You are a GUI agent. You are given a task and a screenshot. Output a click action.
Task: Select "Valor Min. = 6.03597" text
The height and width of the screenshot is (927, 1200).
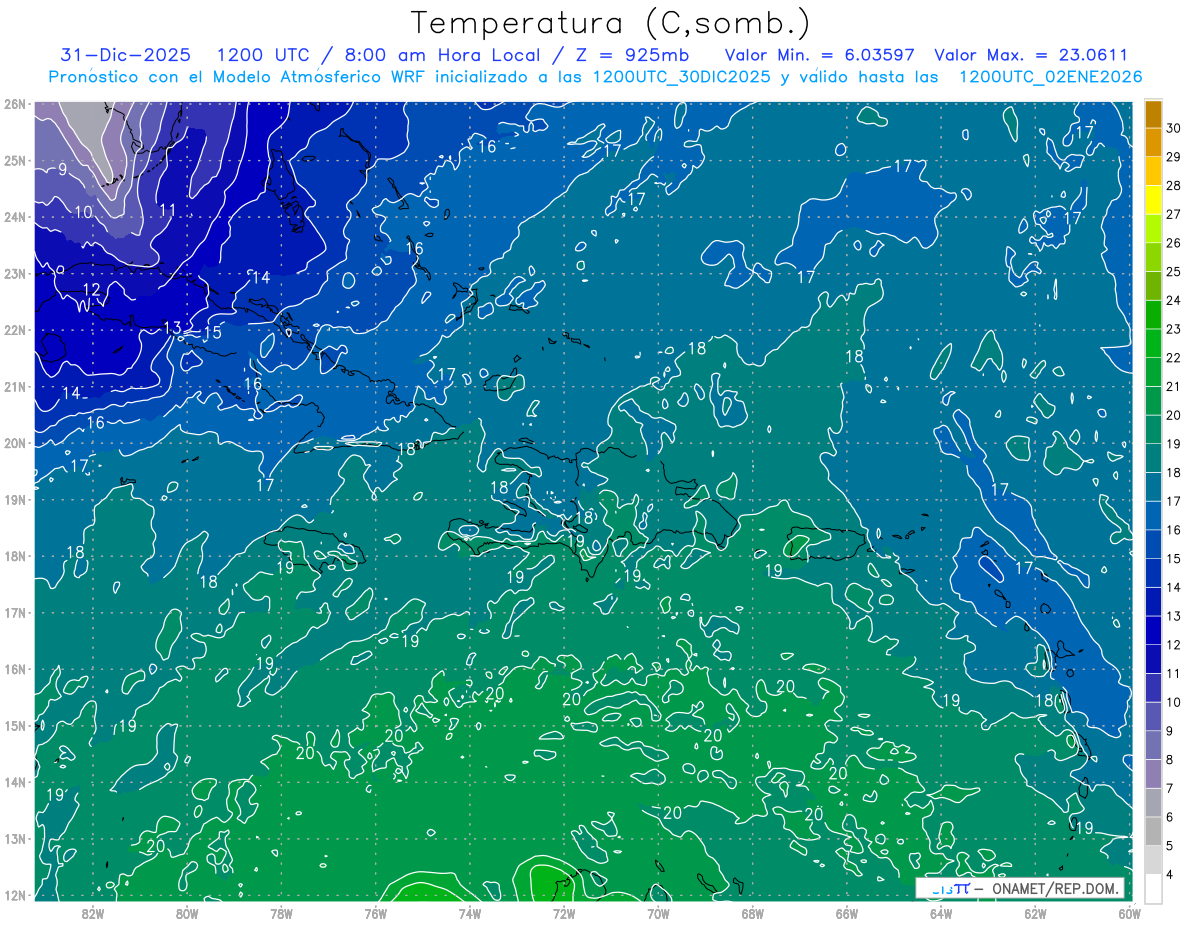[819, 55]
